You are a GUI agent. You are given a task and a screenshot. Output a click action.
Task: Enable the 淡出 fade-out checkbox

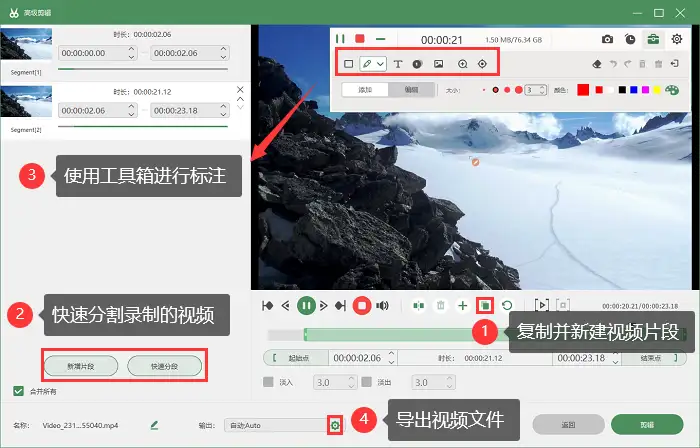[x=367, y=382]
